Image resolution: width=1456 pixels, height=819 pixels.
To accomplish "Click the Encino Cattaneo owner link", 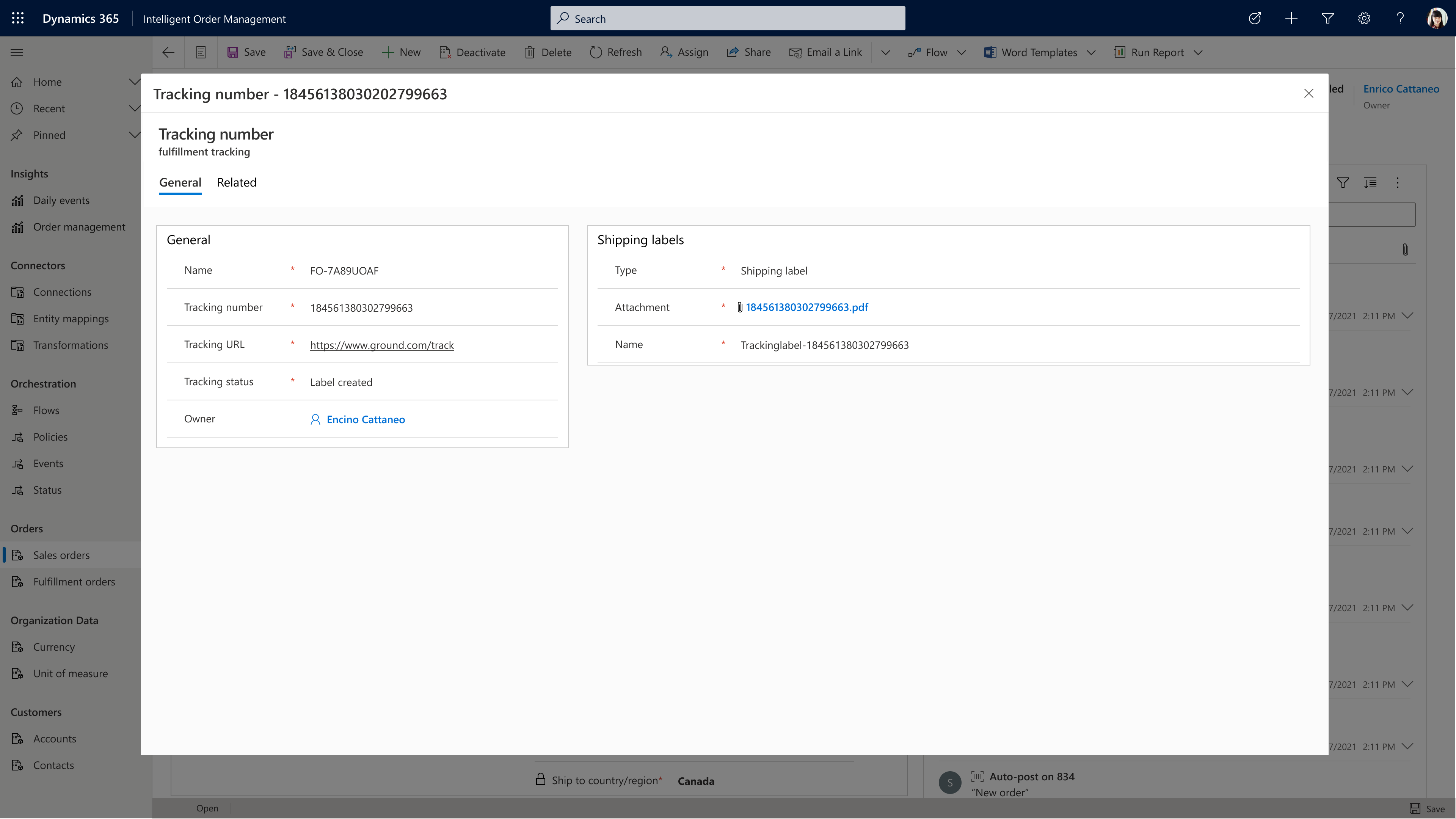I will pos(366,419).
